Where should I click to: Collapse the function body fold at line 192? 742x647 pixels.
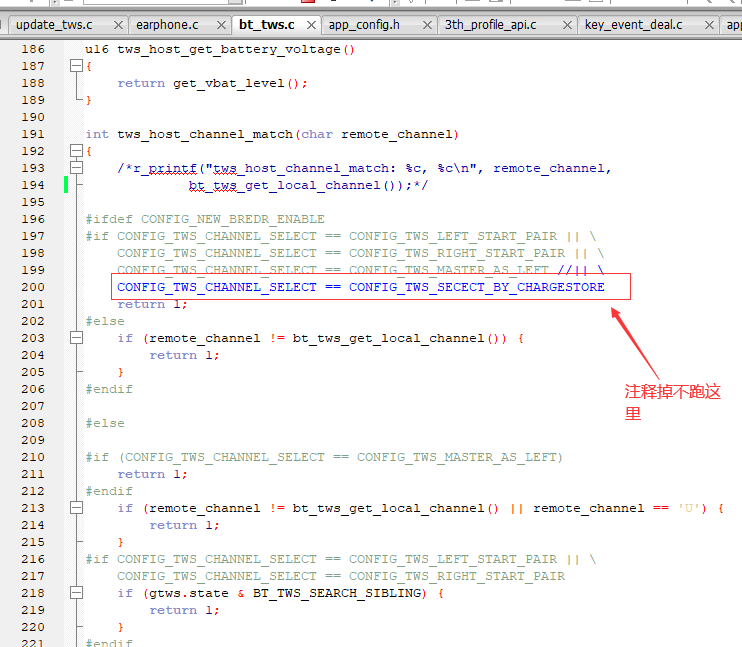(x=76, y=151)
